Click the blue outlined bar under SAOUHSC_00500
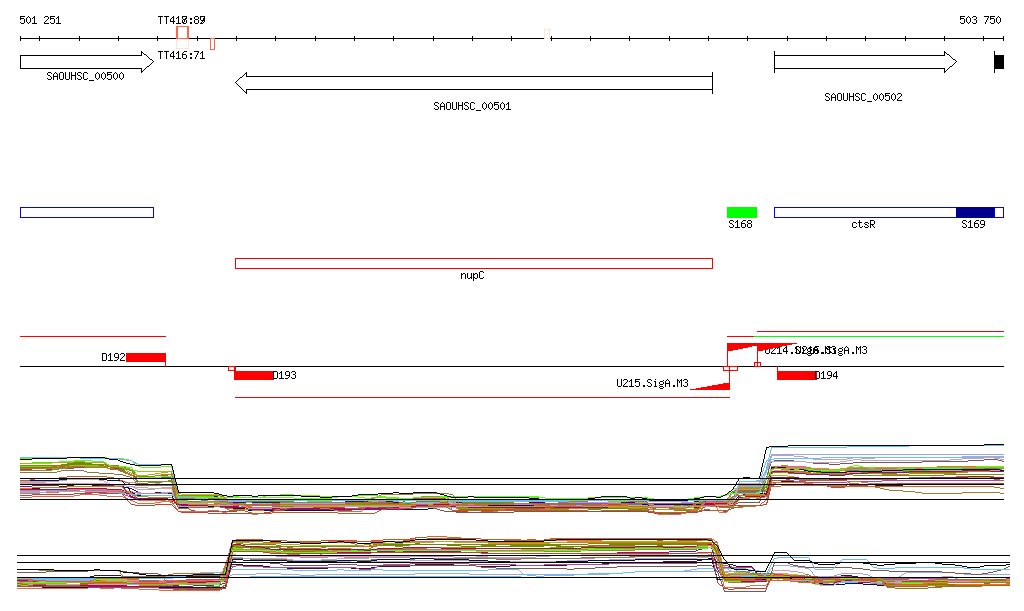 point(87,212)
